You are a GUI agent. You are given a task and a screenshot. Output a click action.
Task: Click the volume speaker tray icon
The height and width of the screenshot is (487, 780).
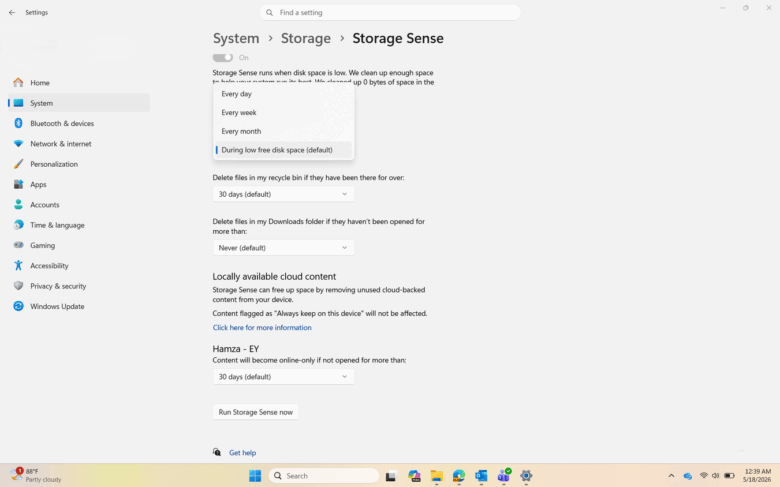click(715, 476)
